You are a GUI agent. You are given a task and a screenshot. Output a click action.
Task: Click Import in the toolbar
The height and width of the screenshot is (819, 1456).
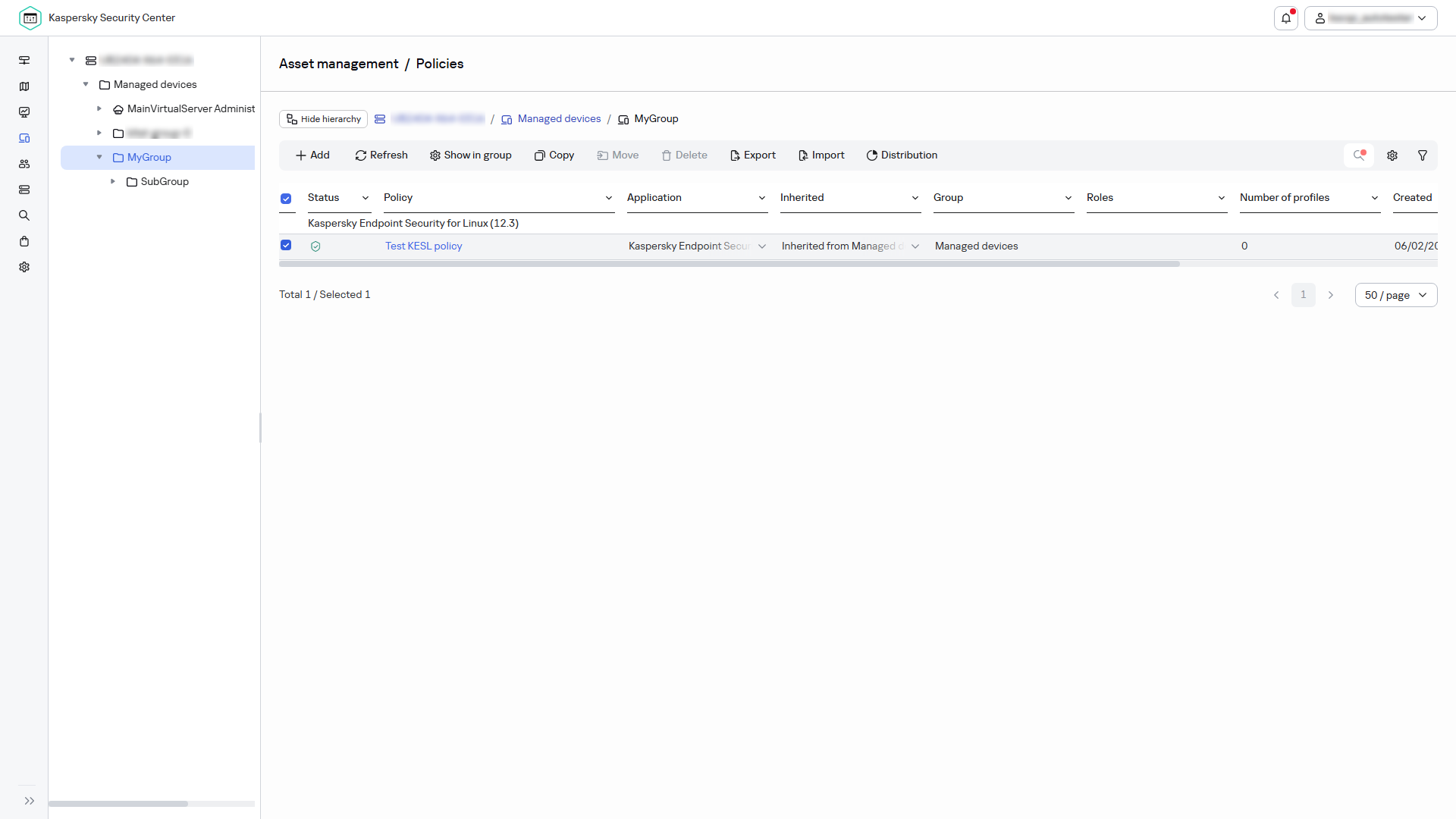tap(821, 155)
